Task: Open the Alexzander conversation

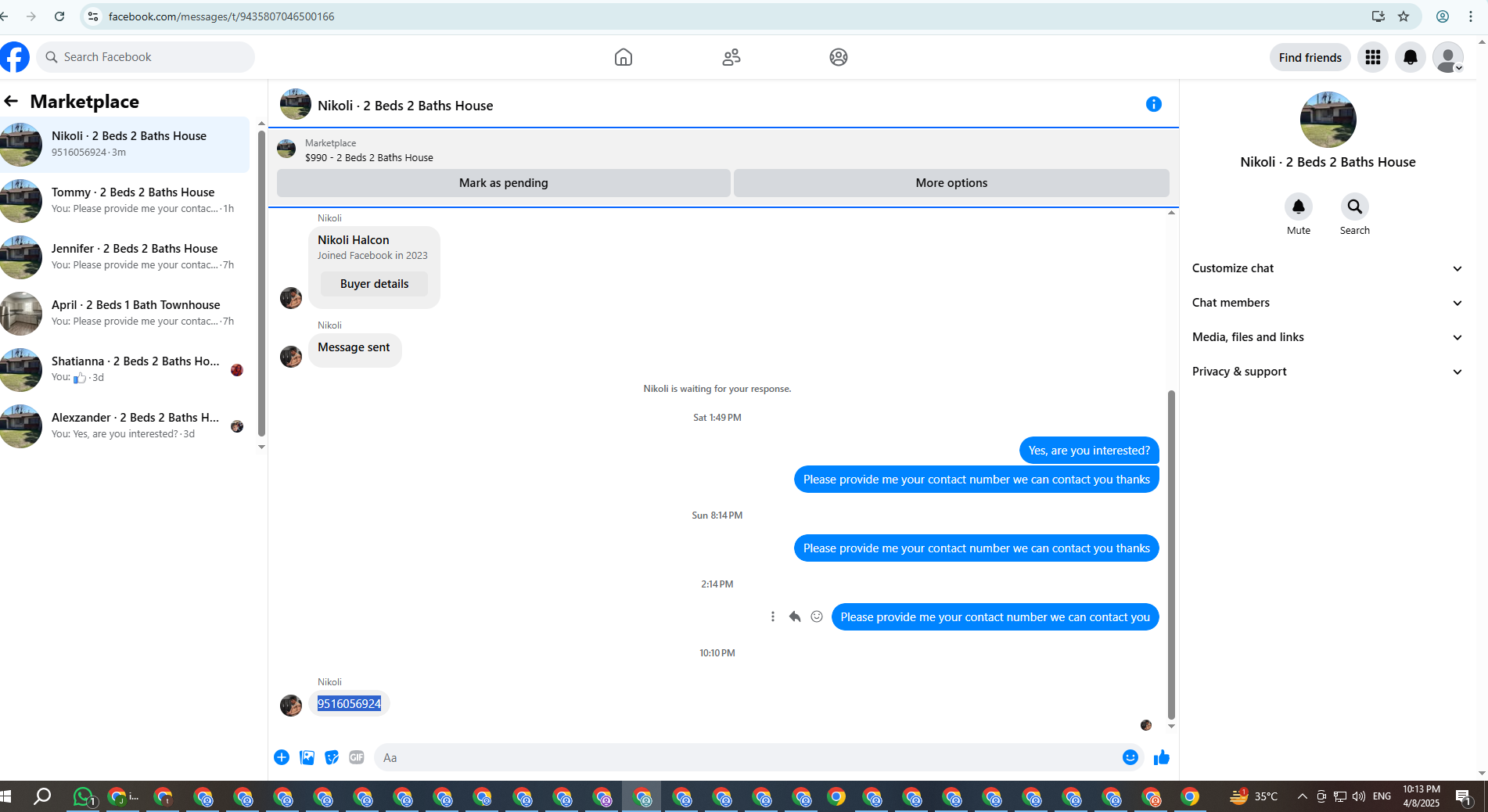Action: (125, 426)
